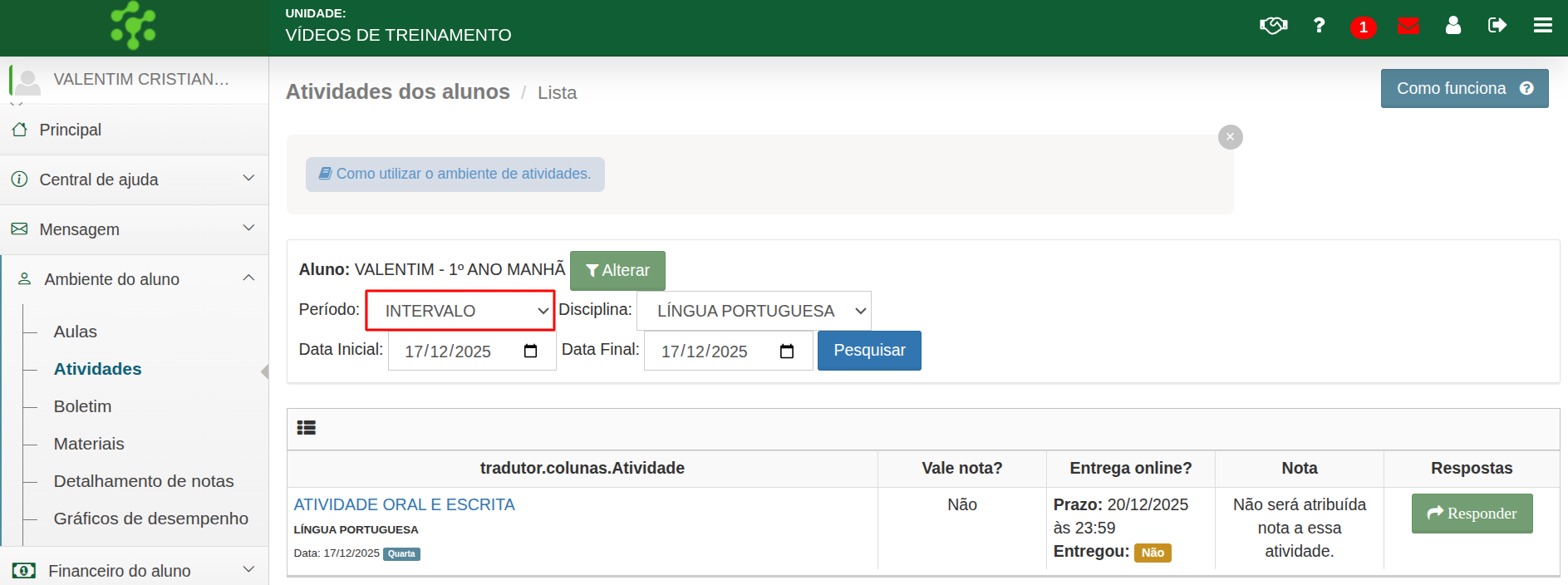Viewport: 1568px width, 585px height.
Task: Click the Pesquisar button
Action: click(869, 351)
